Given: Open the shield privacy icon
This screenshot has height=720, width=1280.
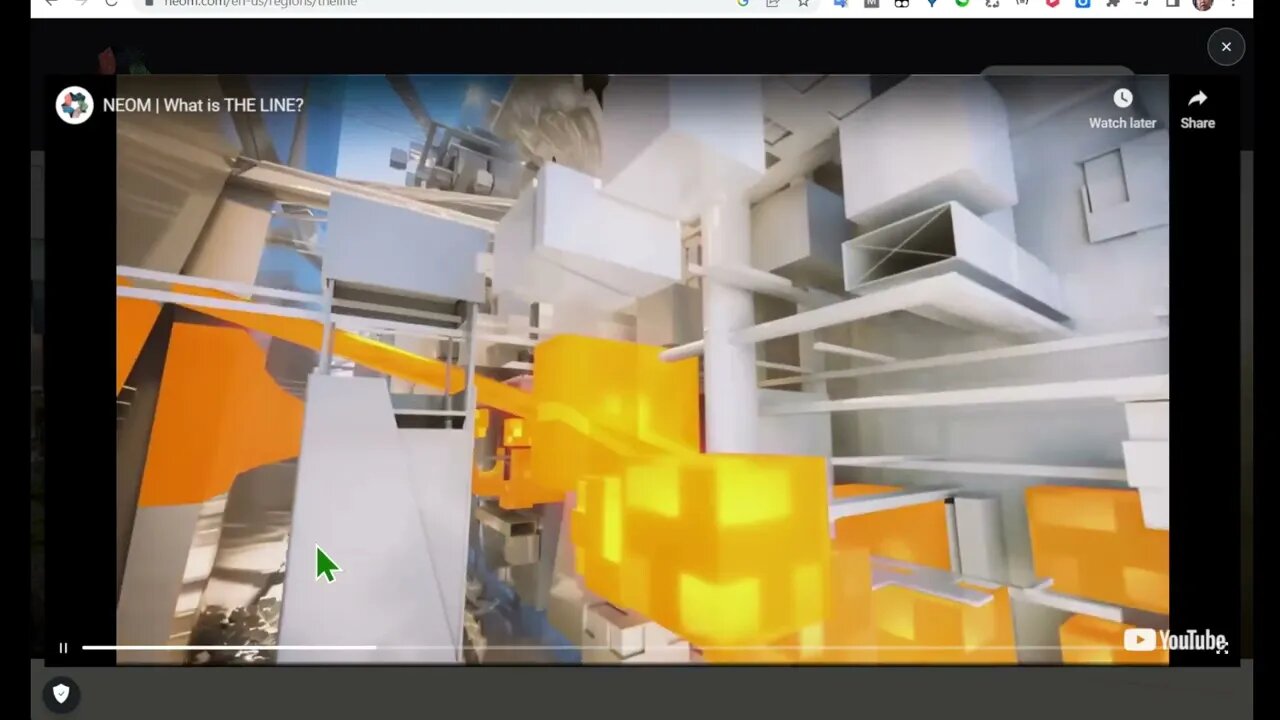Looking at the screenshot, I should pos(61,694).
